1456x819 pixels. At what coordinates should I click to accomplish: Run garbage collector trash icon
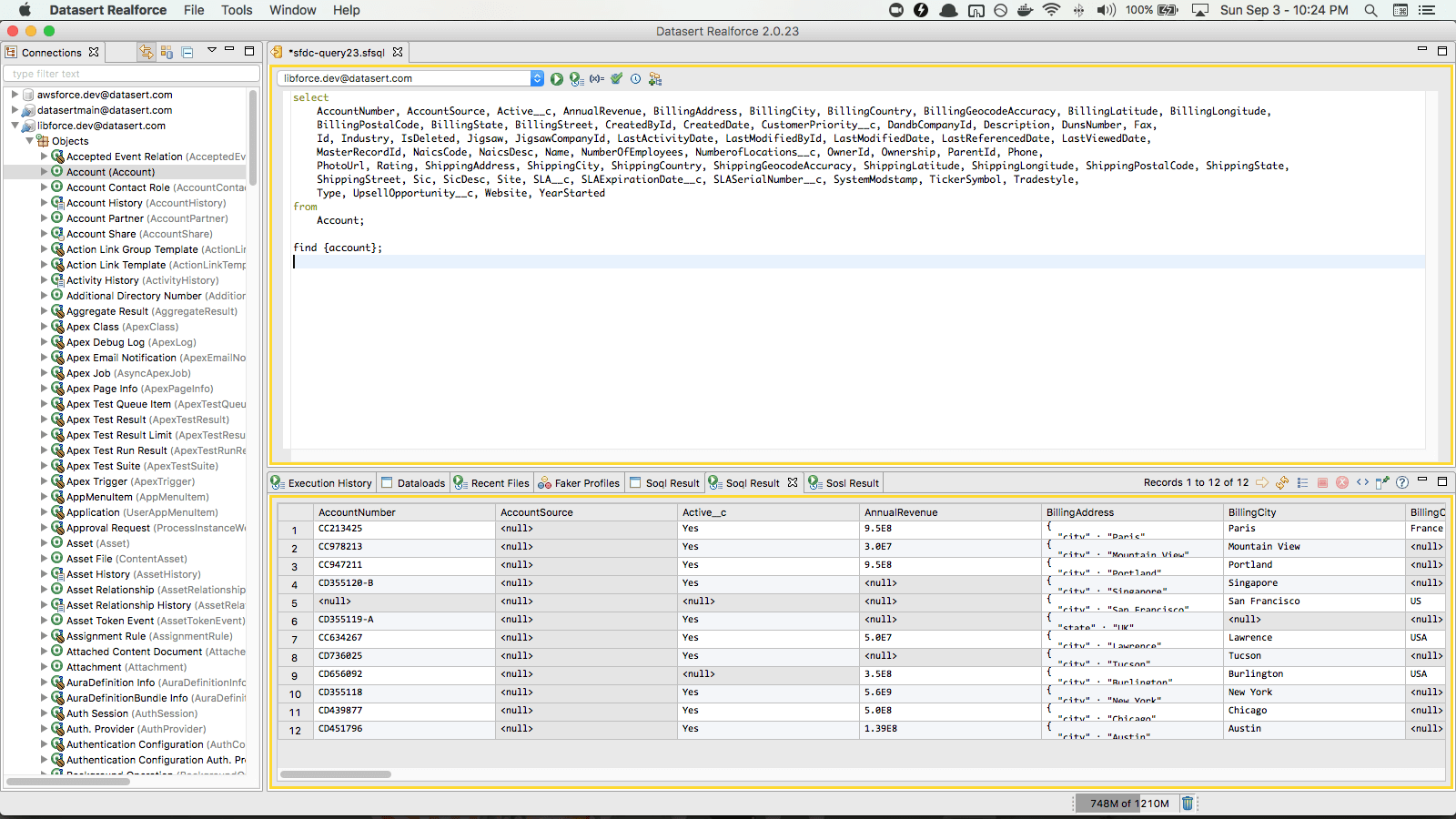[1187, 803]
